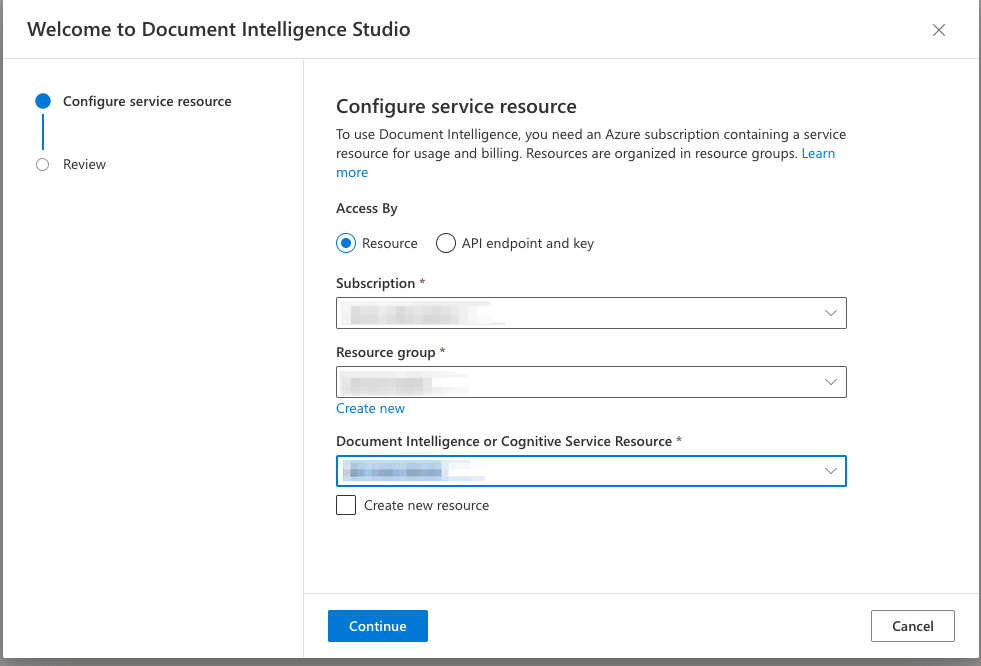981x666 pixels.
Task: Go to the Configure service resource step
Action: 147,101
